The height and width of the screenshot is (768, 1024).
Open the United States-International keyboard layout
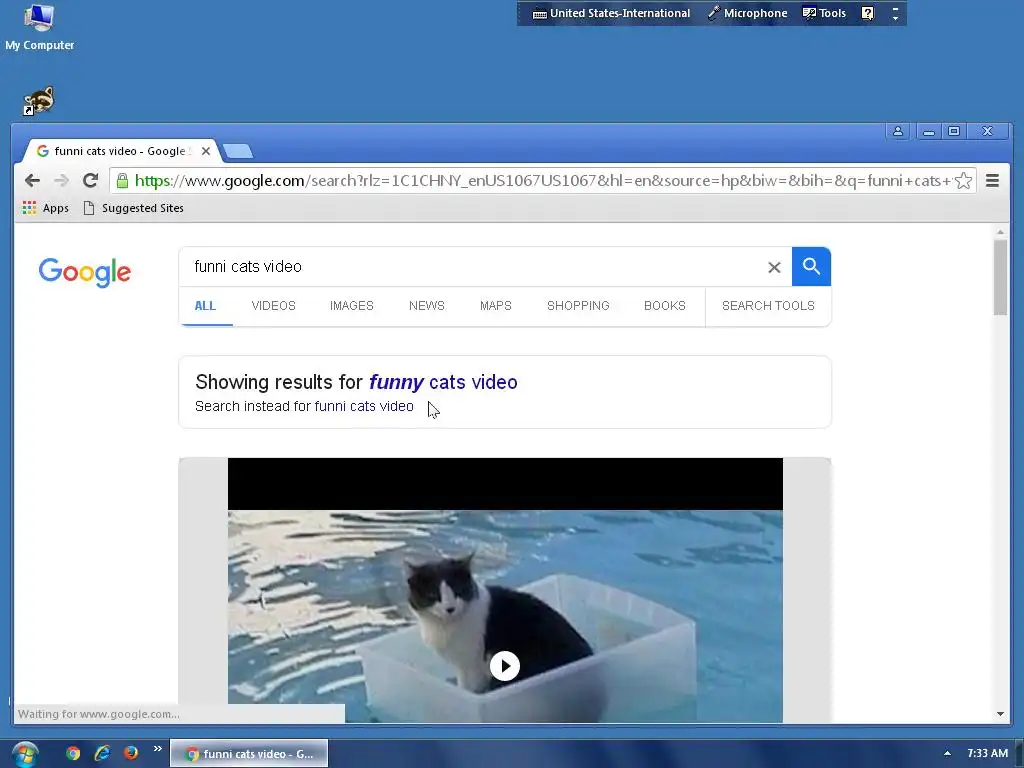click(x=612, y=13)
